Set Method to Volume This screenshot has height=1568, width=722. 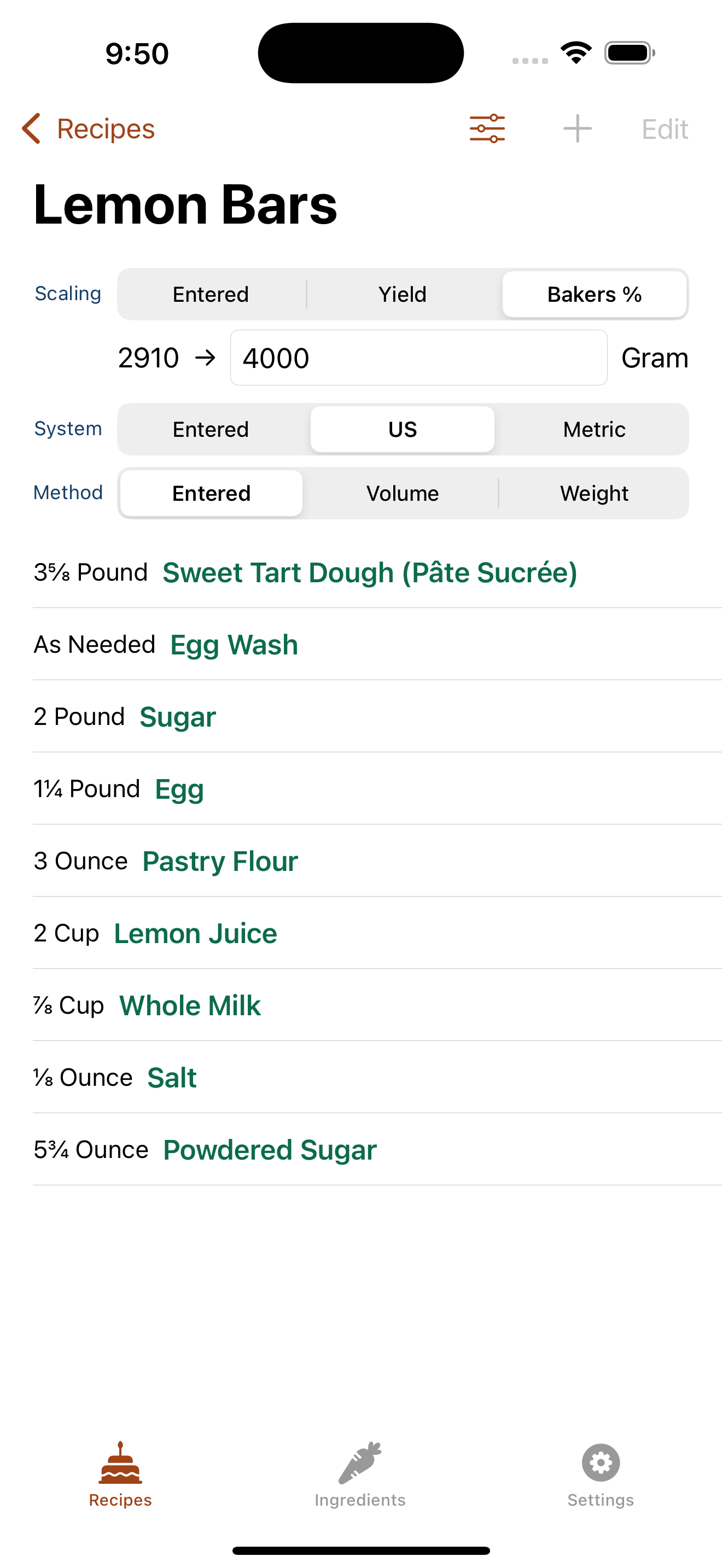(403, 493)
